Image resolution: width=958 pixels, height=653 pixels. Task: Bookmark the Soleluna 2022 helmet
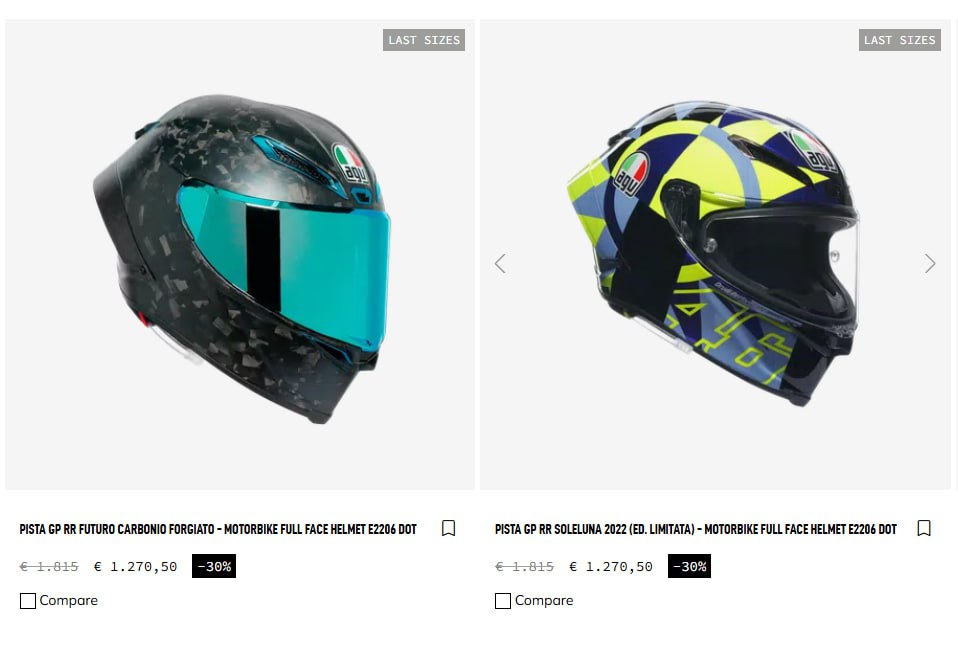tap(924, 528)
